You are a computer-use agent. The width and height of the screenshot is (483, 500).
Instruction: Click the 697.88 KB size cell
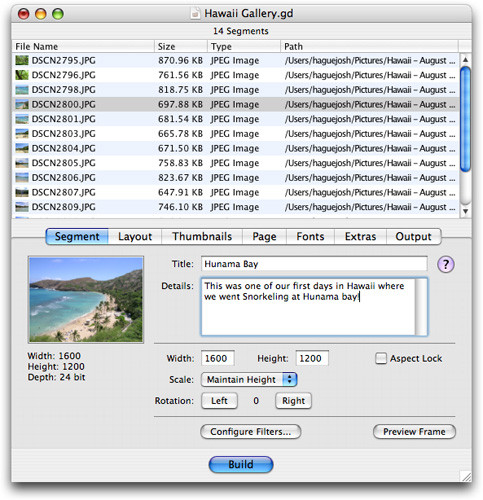point(180,104)
